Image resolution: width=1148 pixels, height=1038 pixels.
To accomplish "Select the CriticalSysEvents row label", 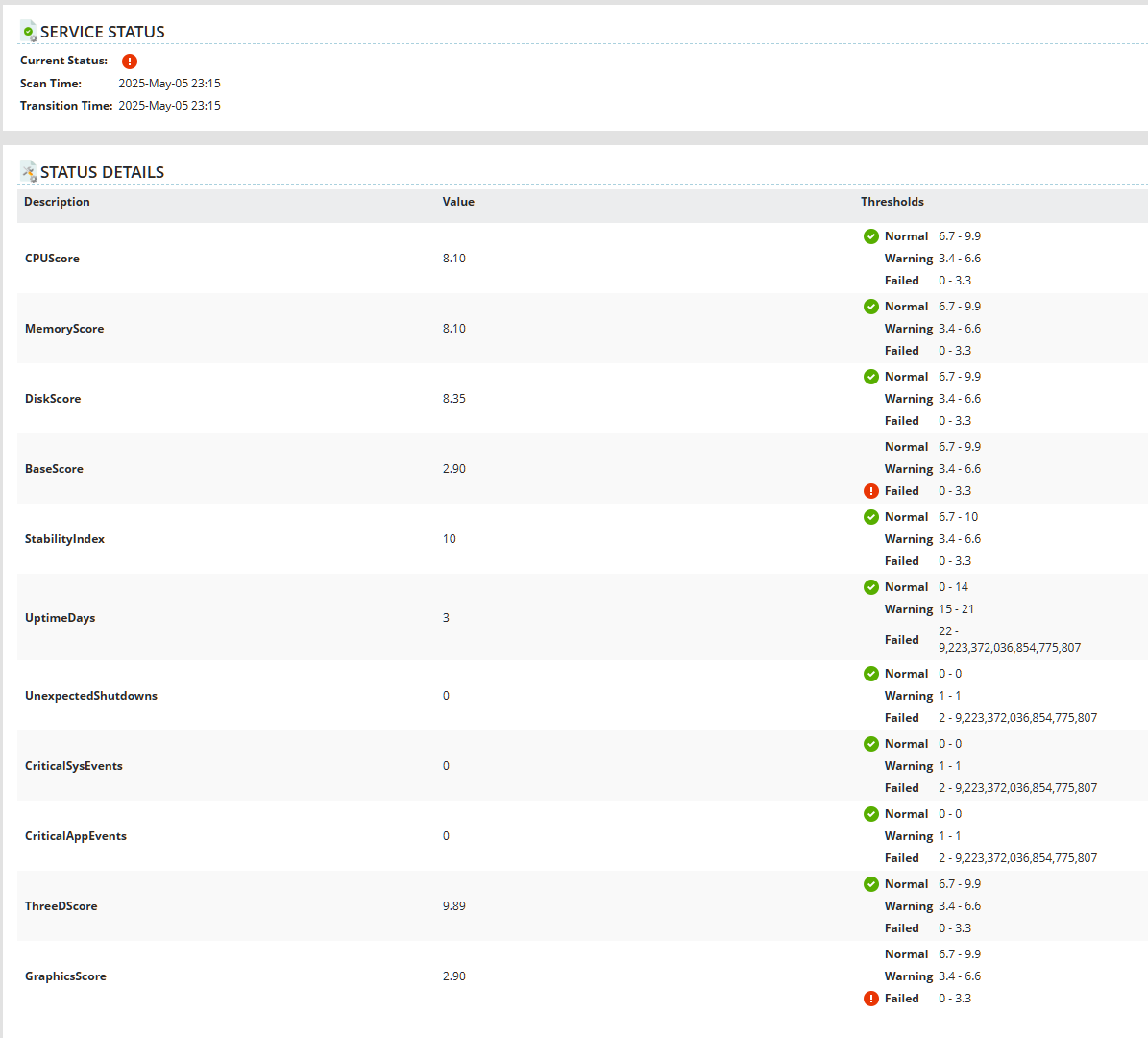I will coord(74,765).
